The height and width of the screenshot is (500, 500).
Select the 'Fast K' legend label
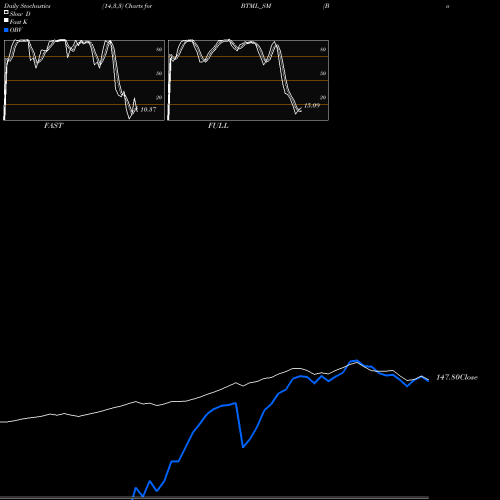click(19, 22)
